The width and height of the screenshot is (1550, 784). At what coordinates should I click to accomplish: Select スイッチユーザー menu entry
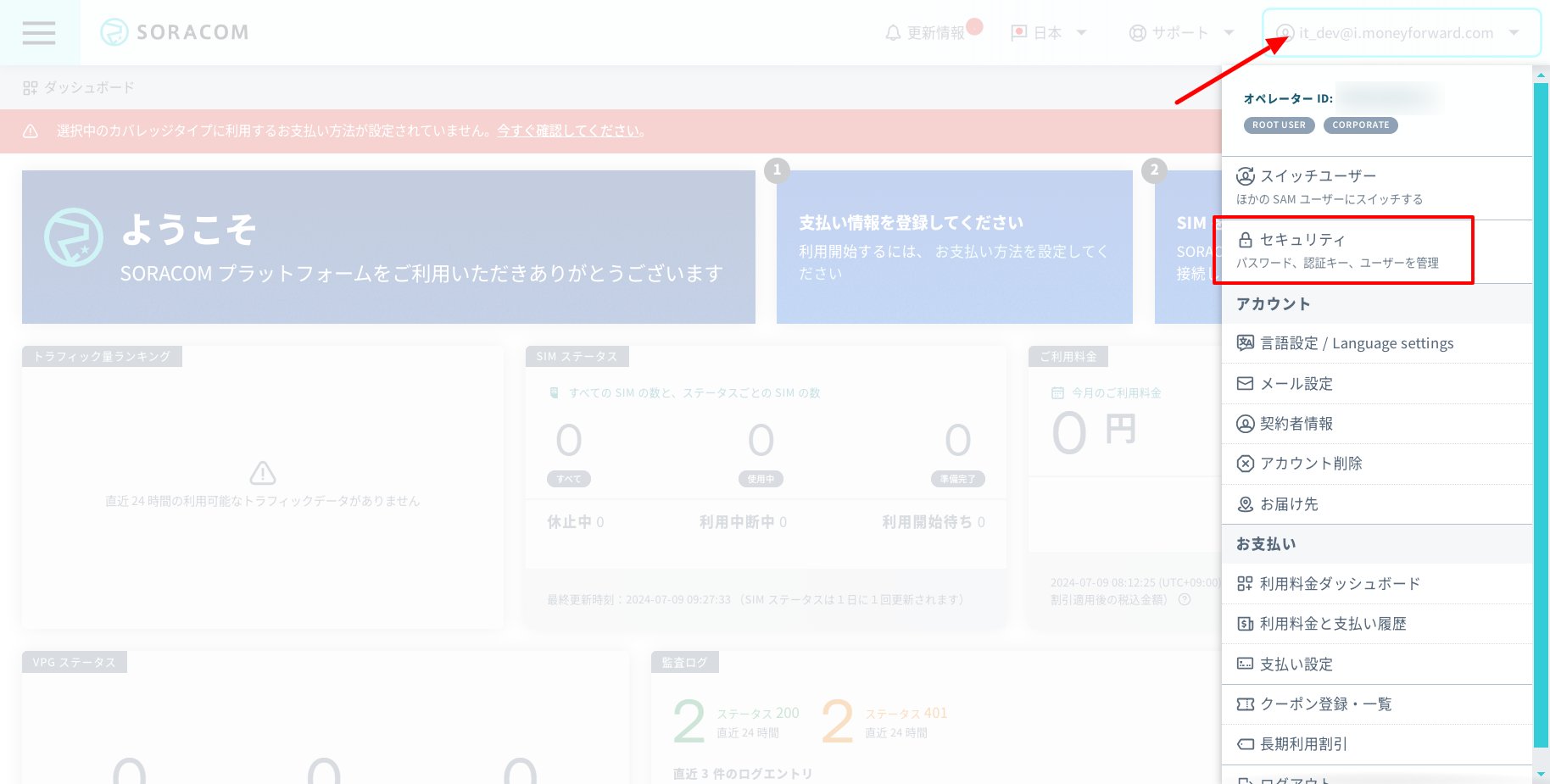(x=1377, y=187)
